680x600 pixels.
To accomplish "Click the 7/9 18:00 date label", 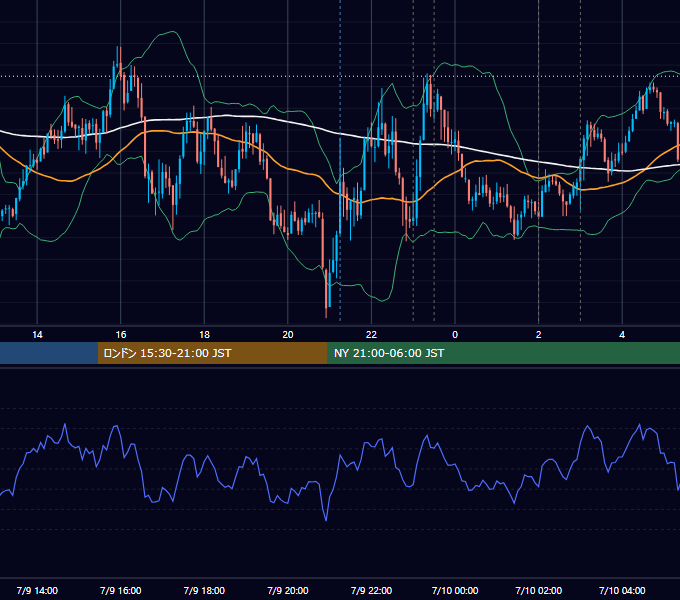I will [x=204, y=590].
